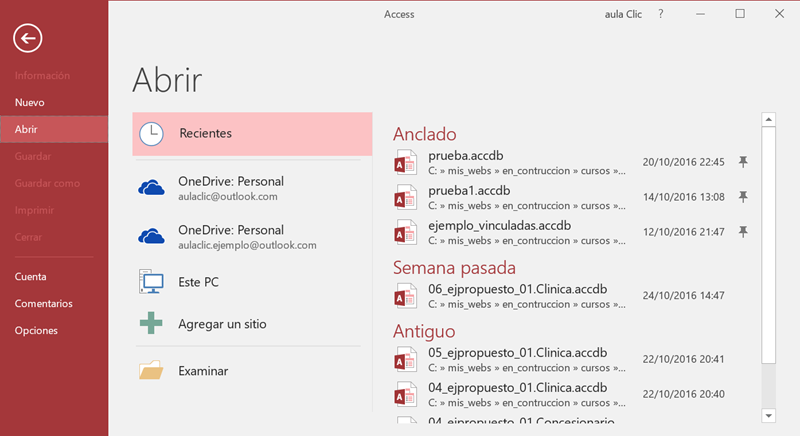Screen dimensions: 800x436
Task: Unpin prueba.accdb from the pinned list
Action: (742, 162)
